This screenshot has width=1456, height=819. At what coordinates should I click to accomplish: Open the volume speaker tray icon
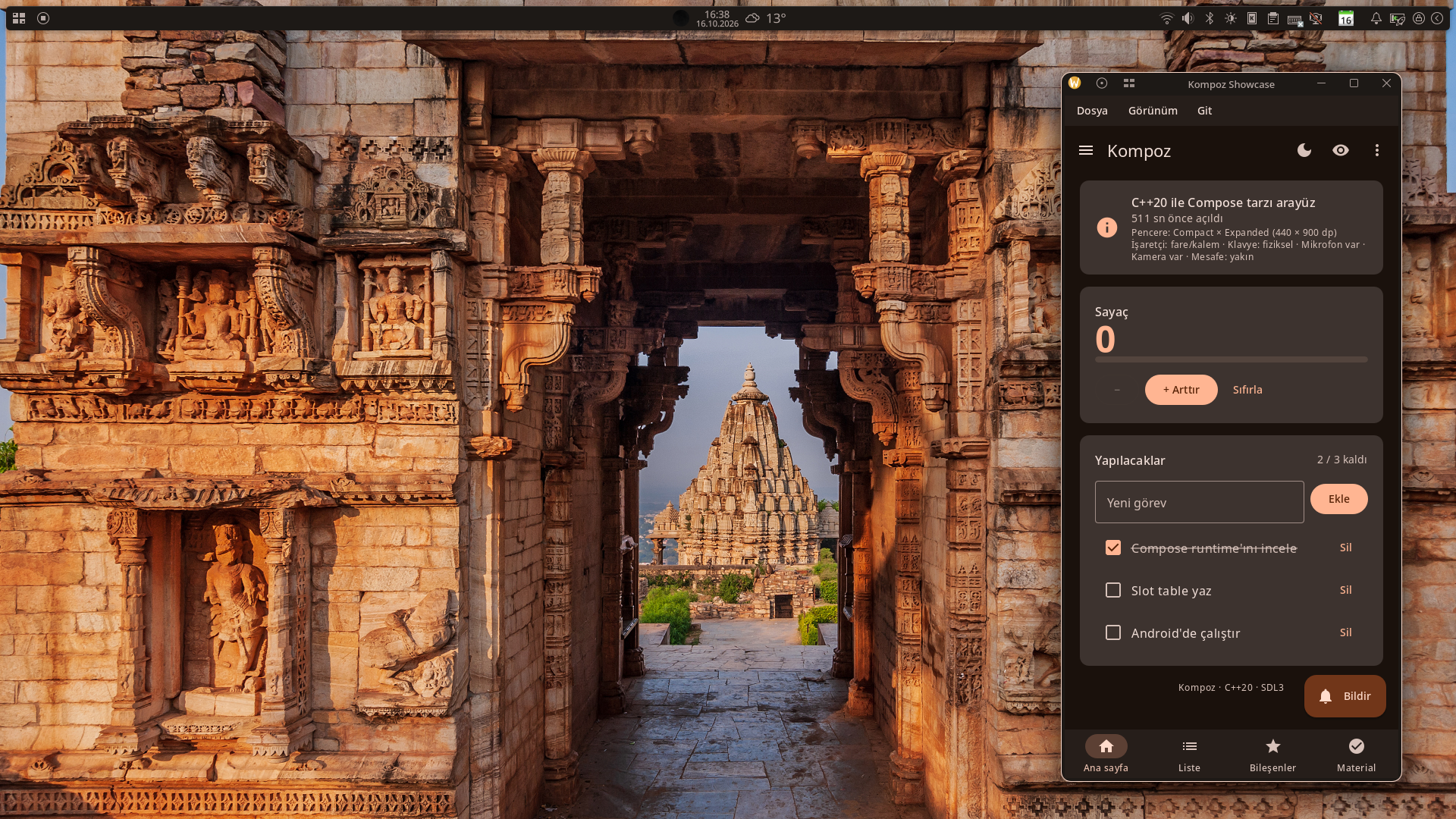pyautogui.click(x=1188, y=18)
